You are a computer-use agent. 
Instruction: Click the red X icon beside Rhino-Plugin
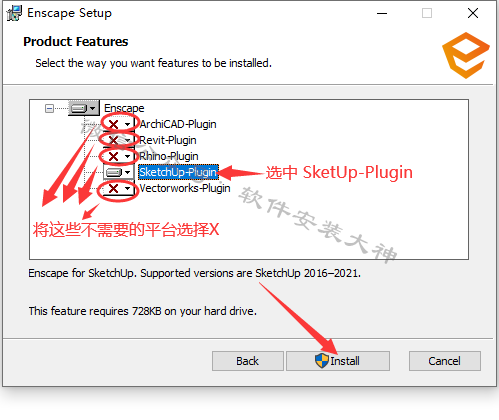click(113, 156)
